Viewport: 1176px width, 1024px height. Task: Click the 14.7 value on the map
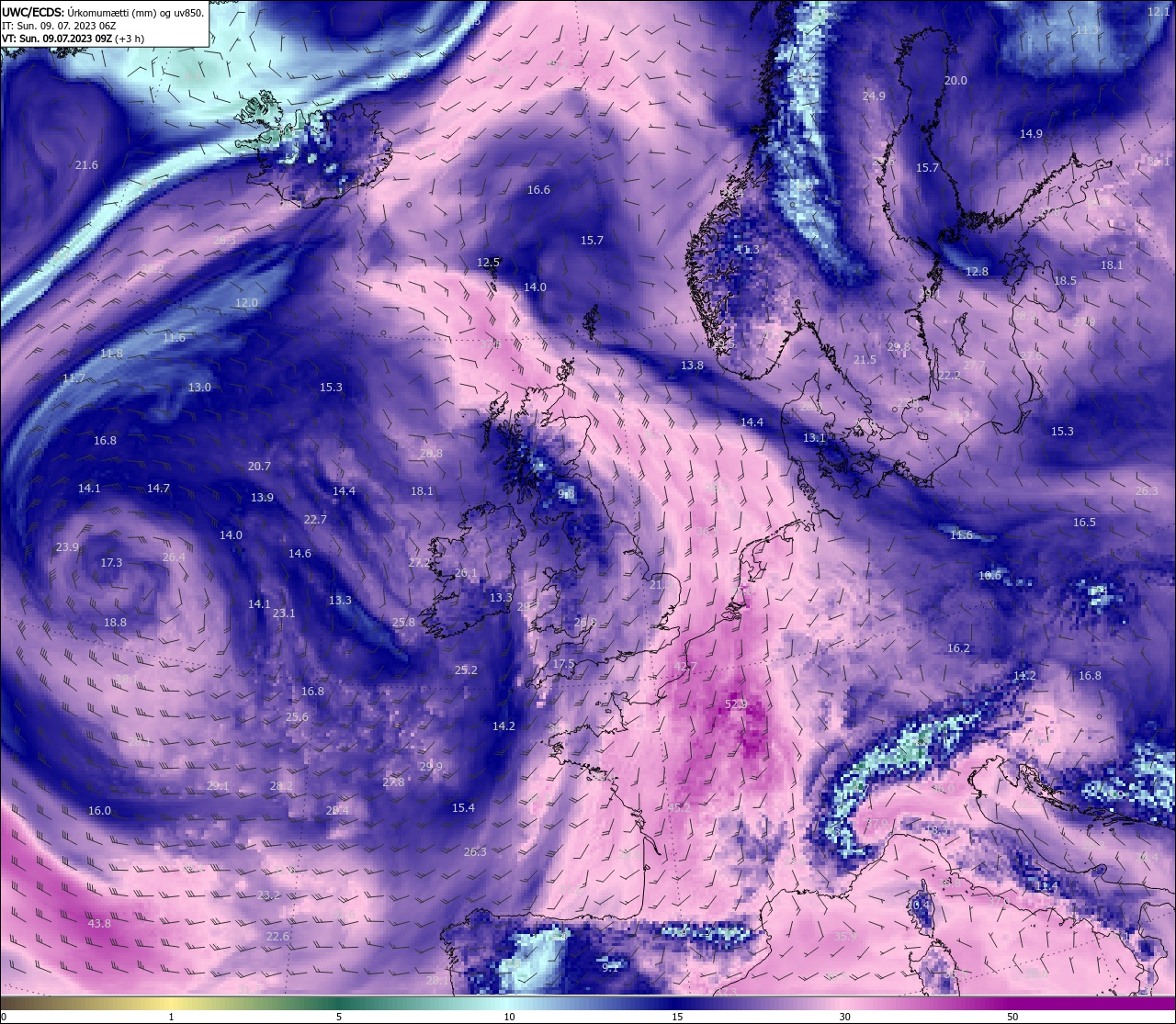[x=158, y=489]
